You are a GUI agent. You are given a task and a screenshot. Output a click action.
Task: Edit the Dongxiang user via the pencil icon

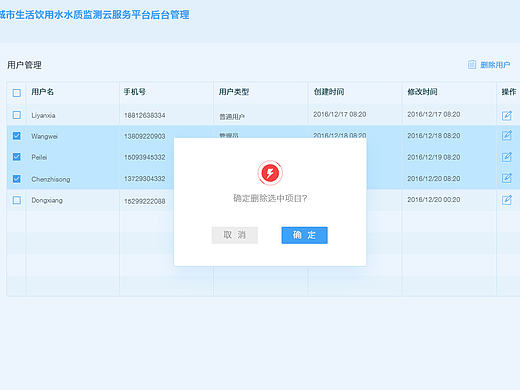507,200
